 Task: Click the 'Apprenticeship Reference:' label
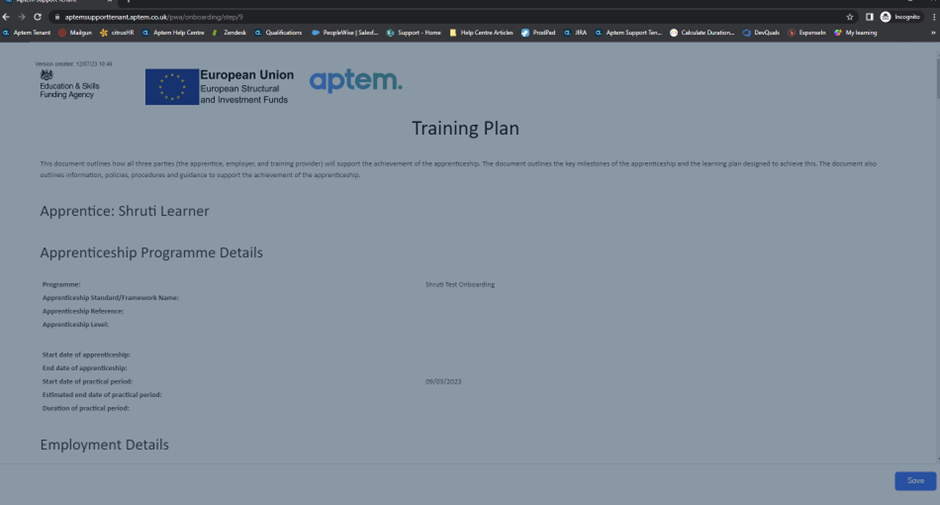83,311
